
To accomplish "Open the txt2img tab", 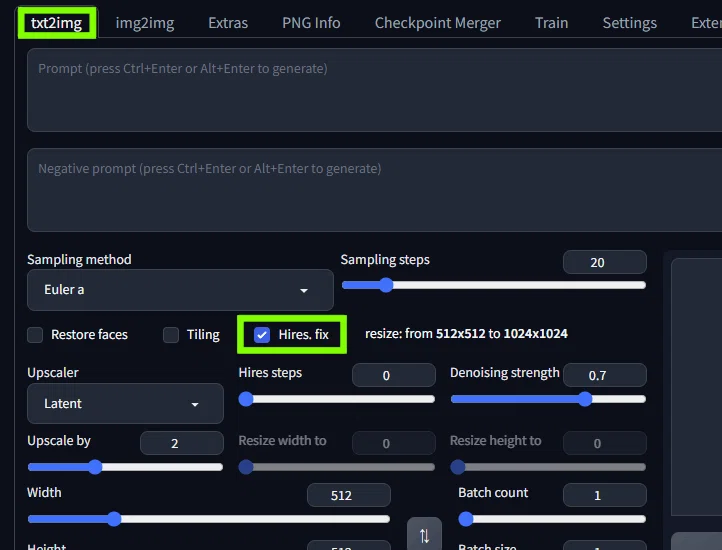I will tap(57, 23).
